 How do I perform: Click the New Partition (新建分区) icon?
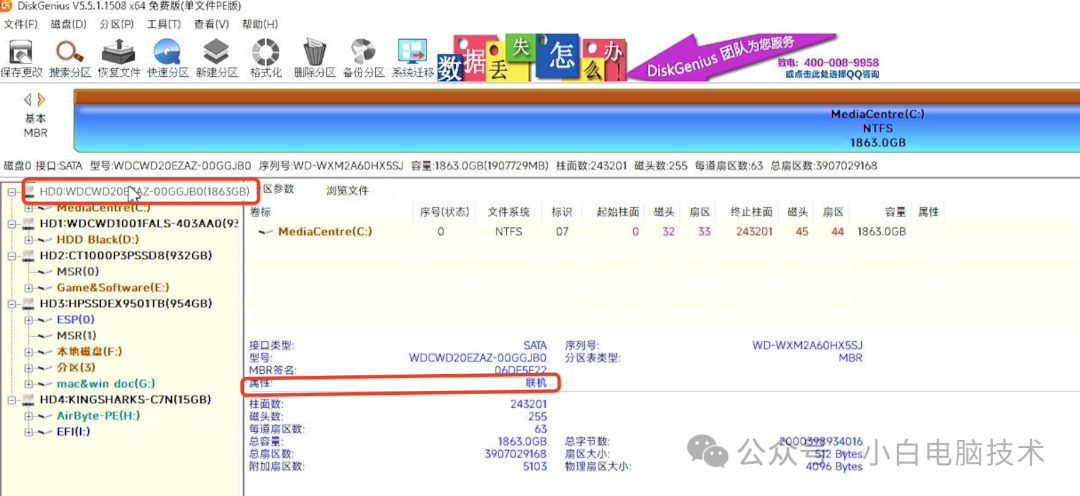point(216,59)
